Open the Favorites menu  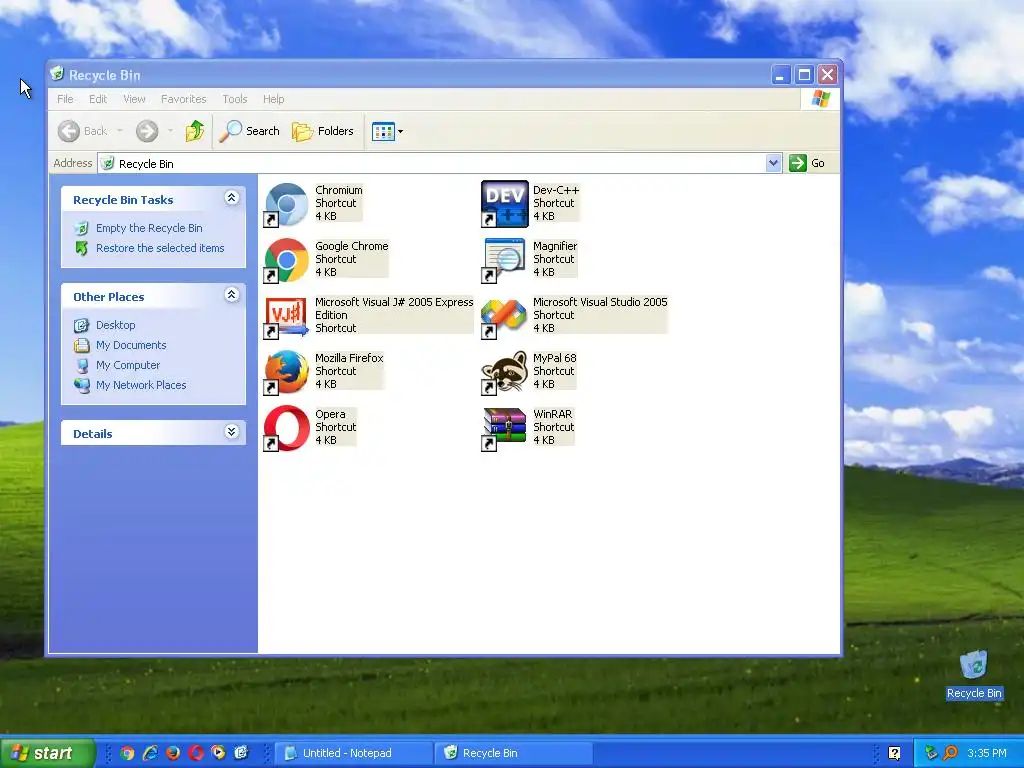coord(184,99)
